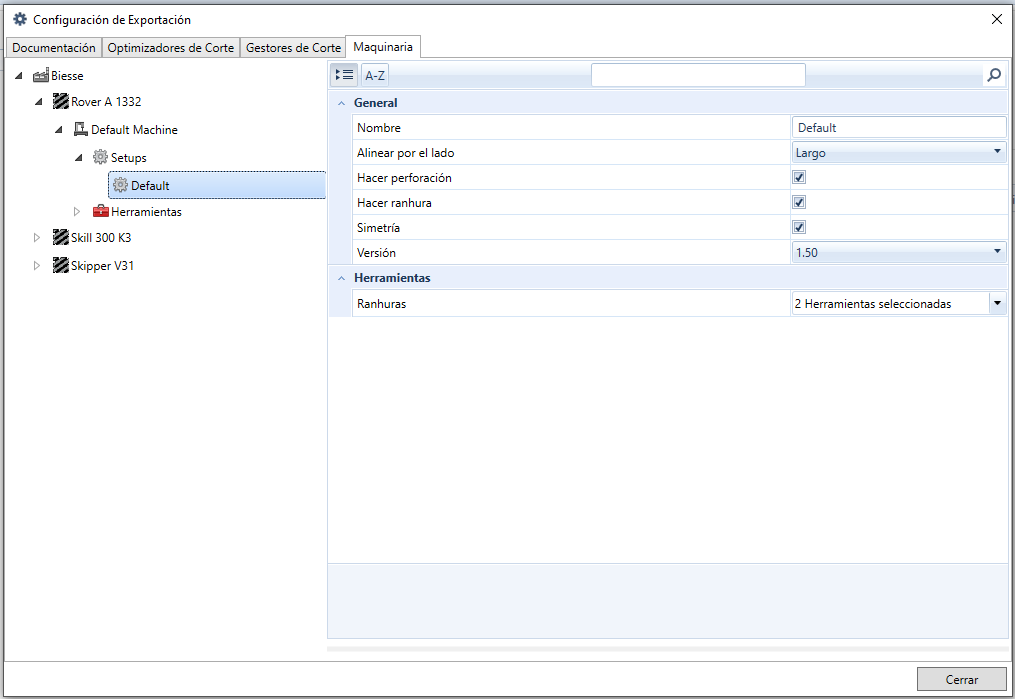Switch to the Optimizadores de Corte tab
Screen dimensions: 1015x699
[x=171, y=47]
